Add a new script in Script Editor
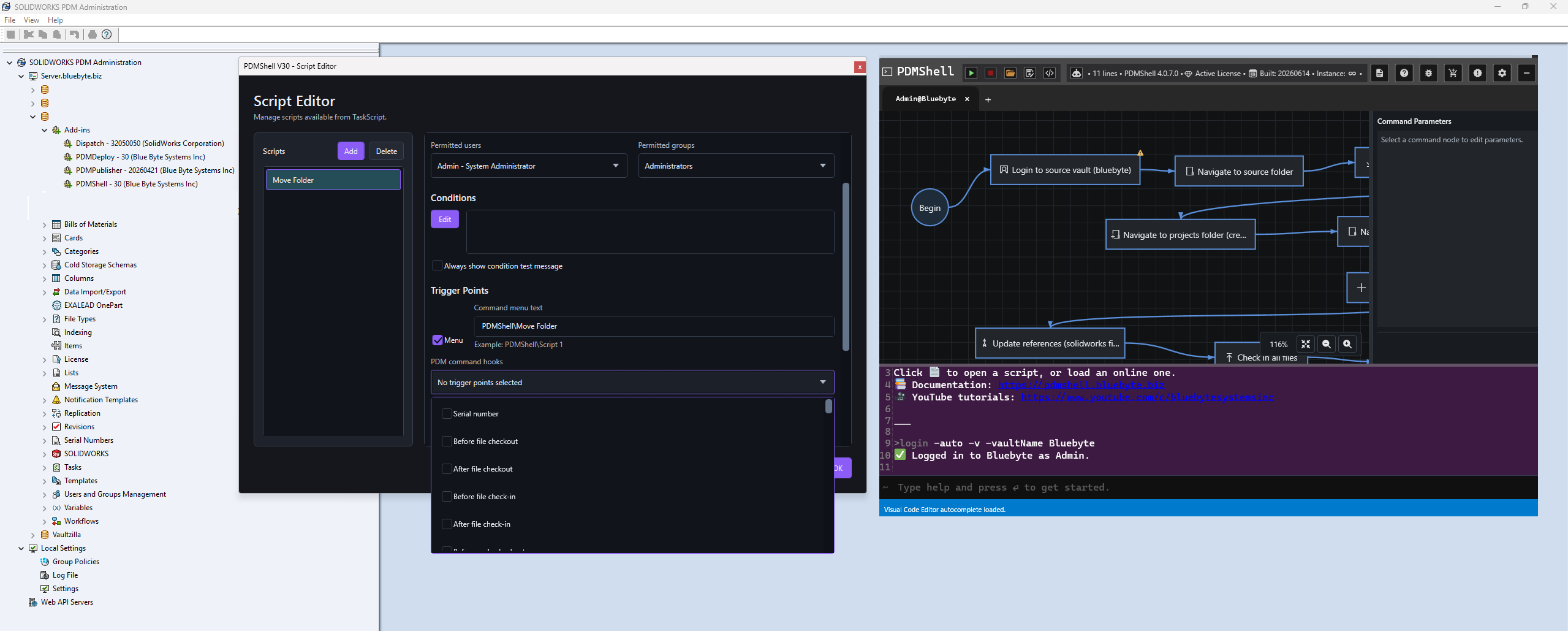Screen dimensions: 1568x631 (x=351, y=151)
